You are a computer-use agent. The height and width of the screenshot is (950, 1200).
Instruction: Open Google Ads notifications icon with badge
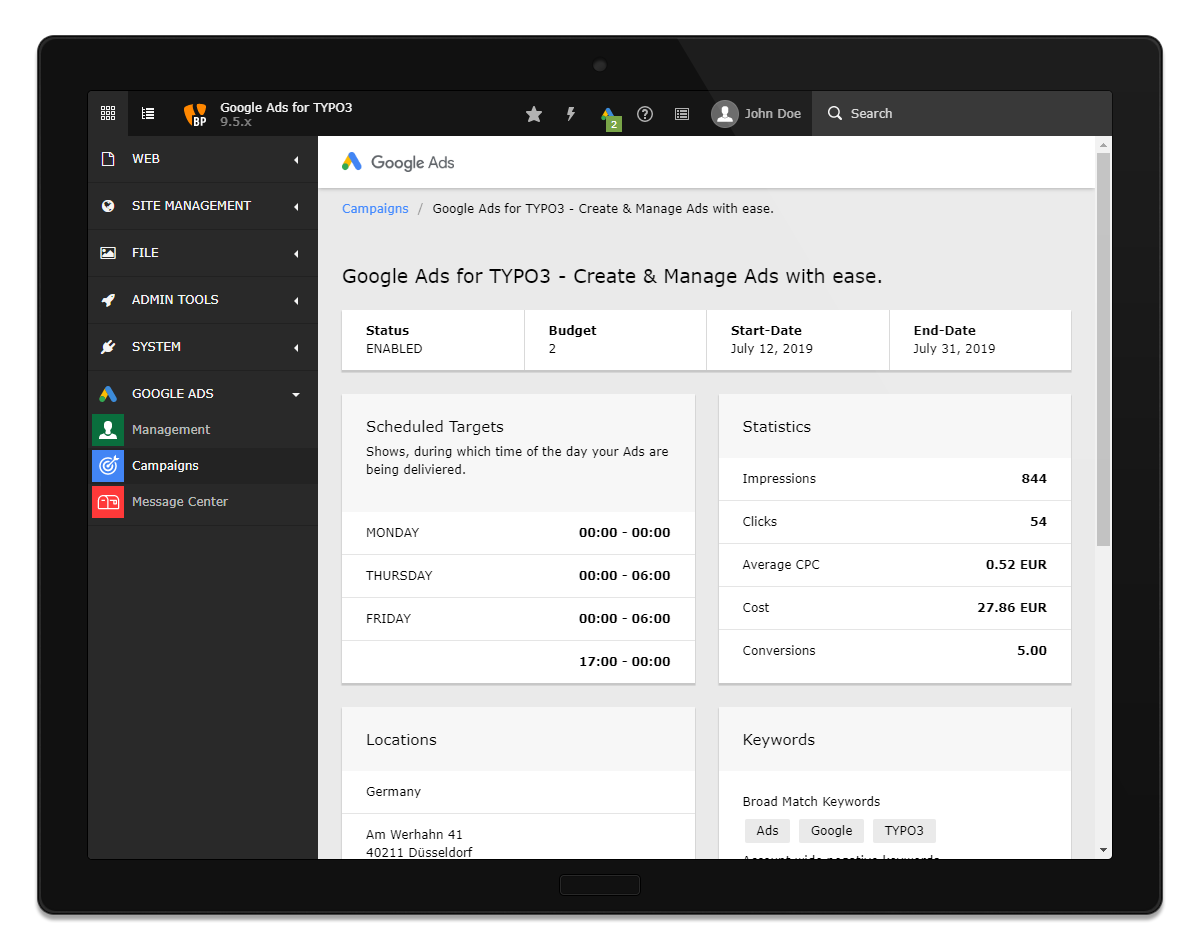[x=609, y=117]
